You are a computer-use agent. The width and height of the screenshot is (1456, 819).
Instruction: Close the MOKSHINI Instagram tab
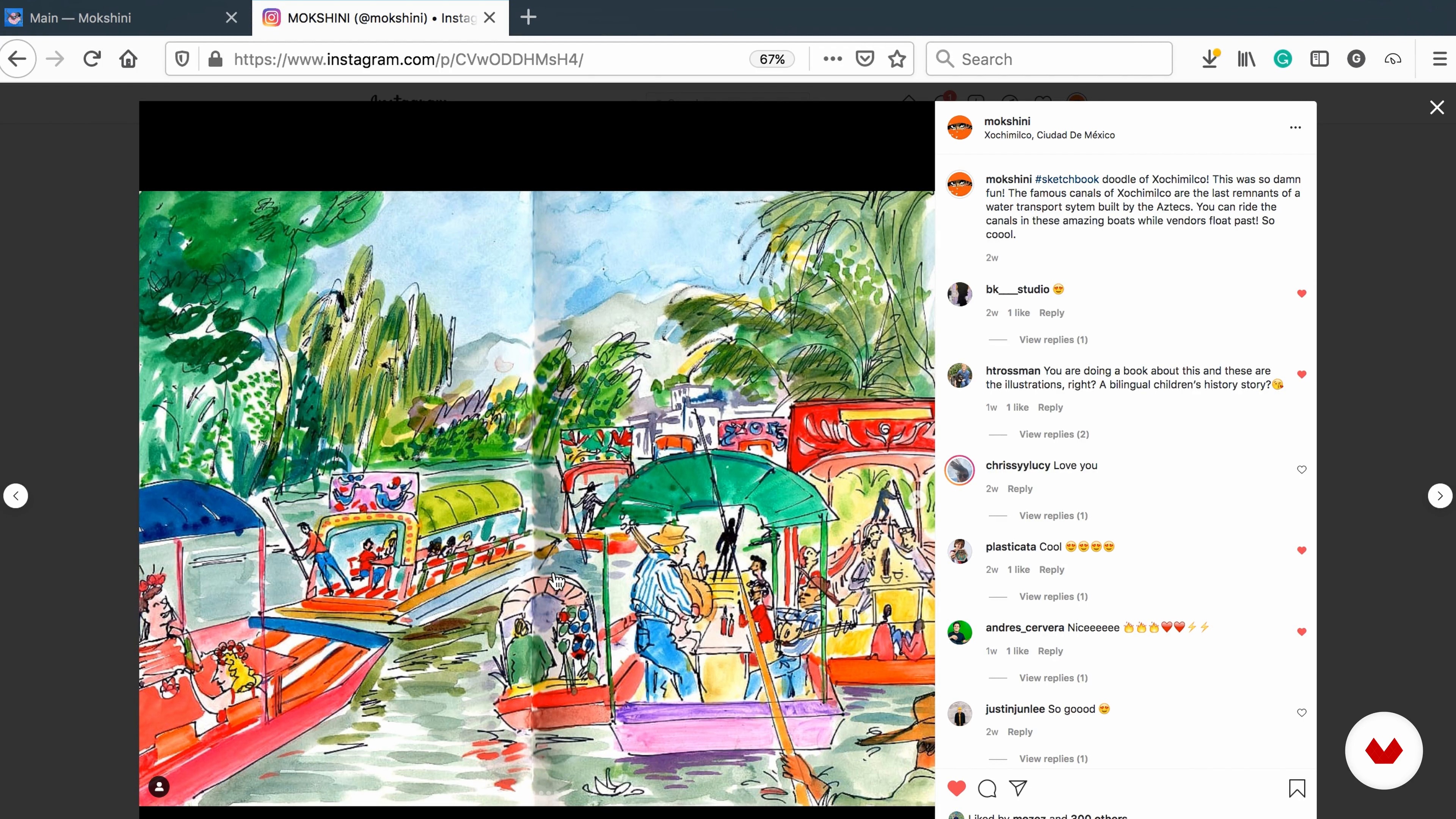click(490, 17)
